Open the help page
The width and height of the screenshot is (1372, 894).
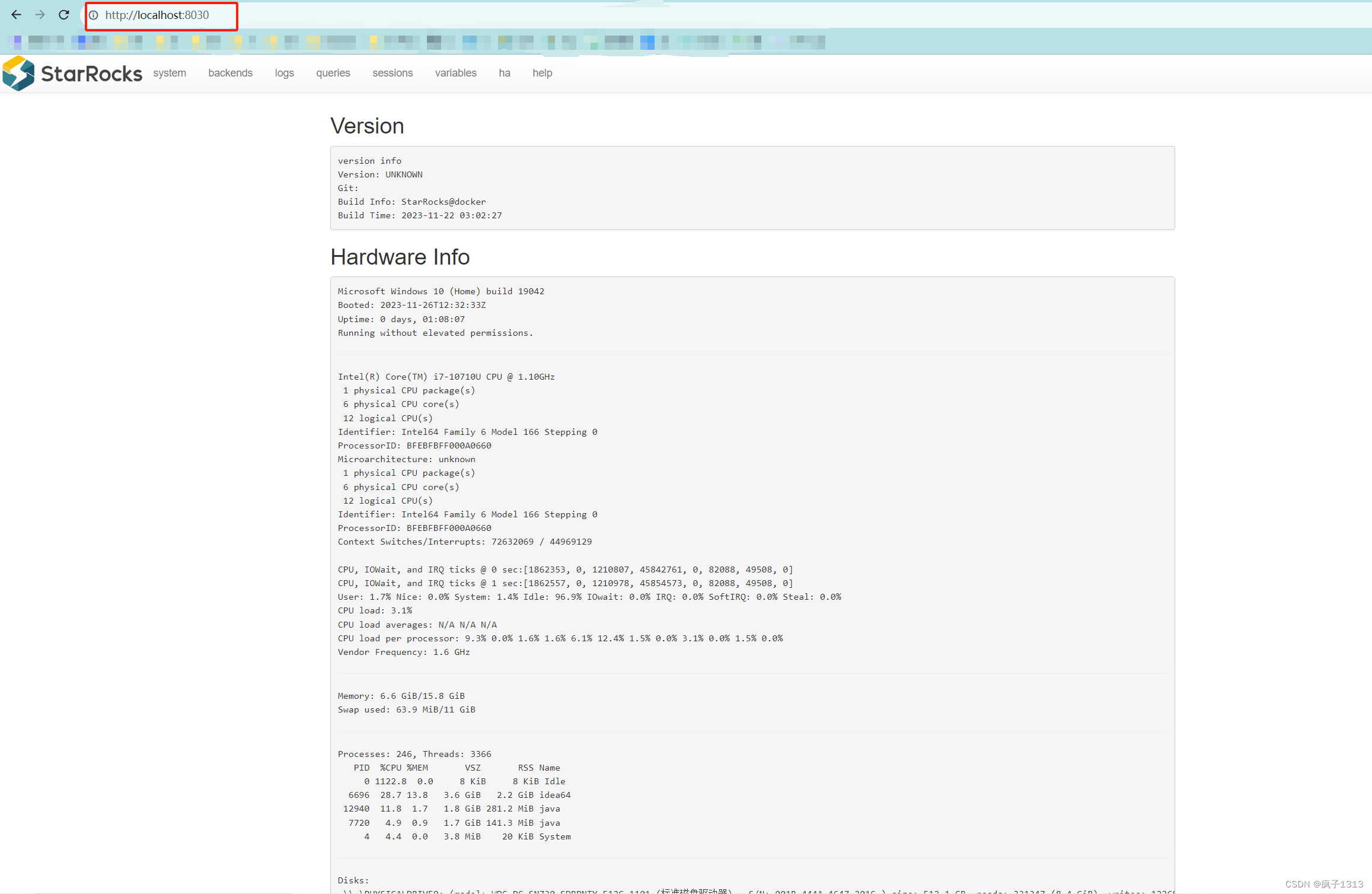pos(542,73)
